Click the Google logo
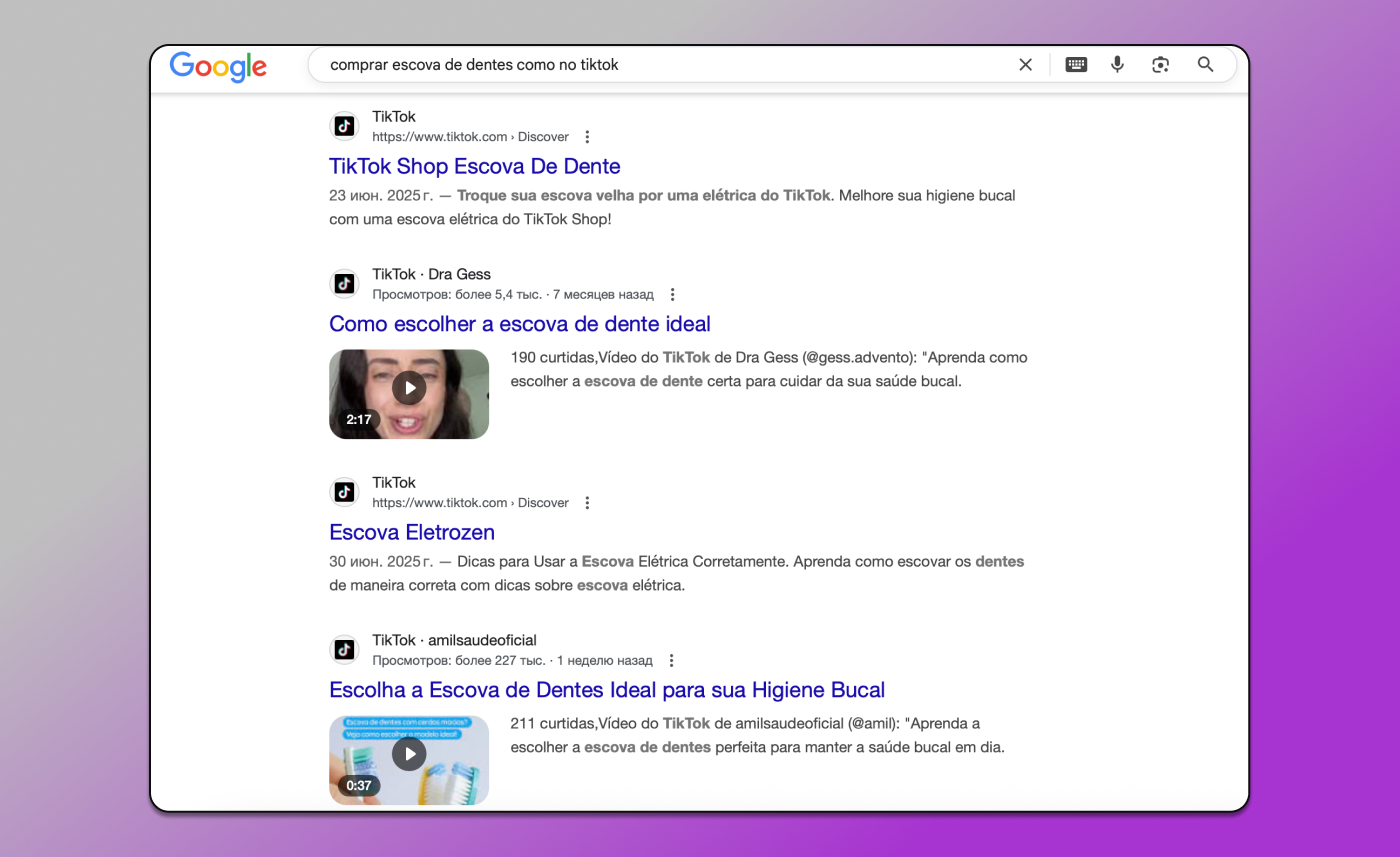 (x=218, y=66)
